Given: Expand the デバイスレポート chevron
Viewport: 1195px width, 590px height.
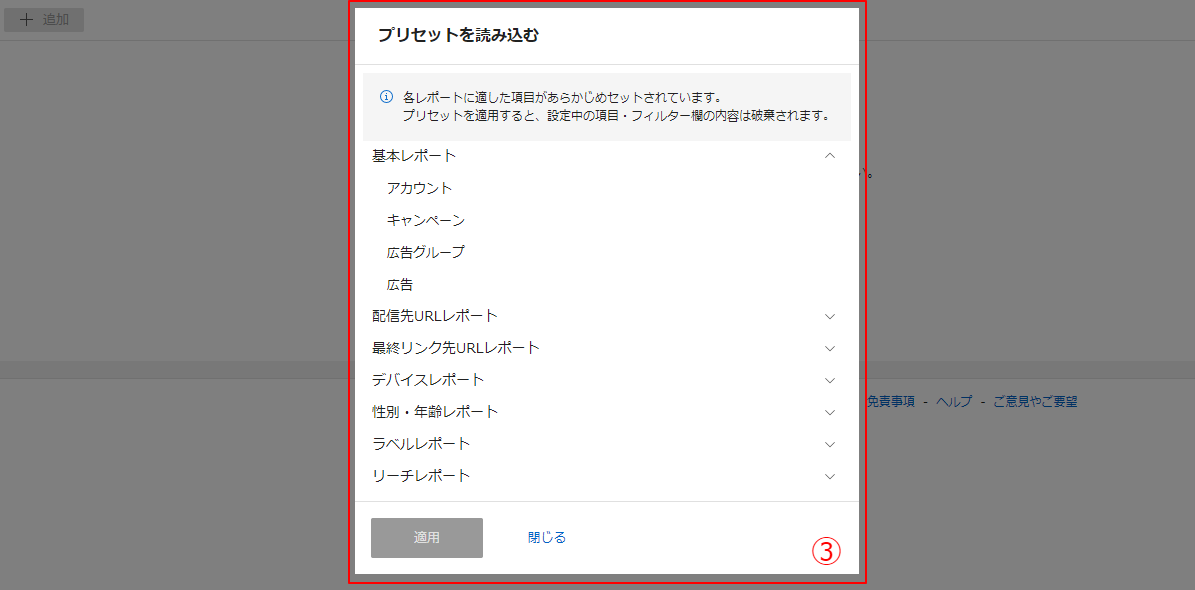Looking at the screenshot, I should [x=830, y=380].
